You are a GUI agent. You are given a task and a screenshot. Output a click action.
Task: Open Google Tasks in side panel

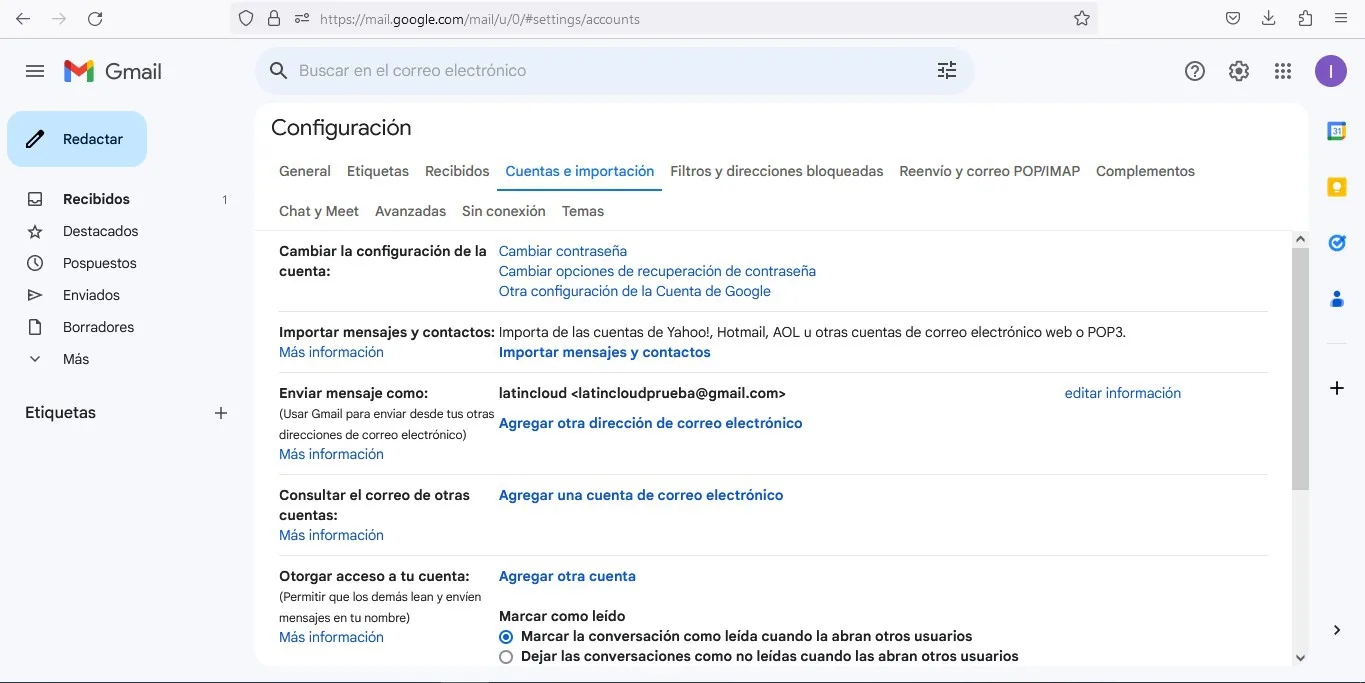[x=1336, y=243]
